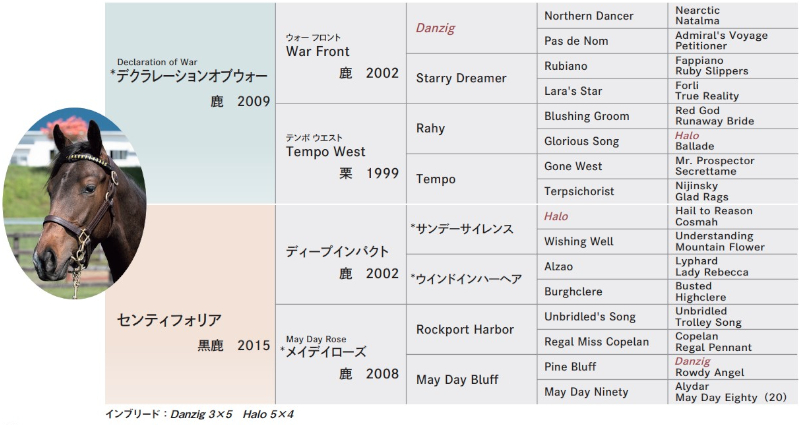Select Northern Dancer in fourth generation

tap(602, 16)
